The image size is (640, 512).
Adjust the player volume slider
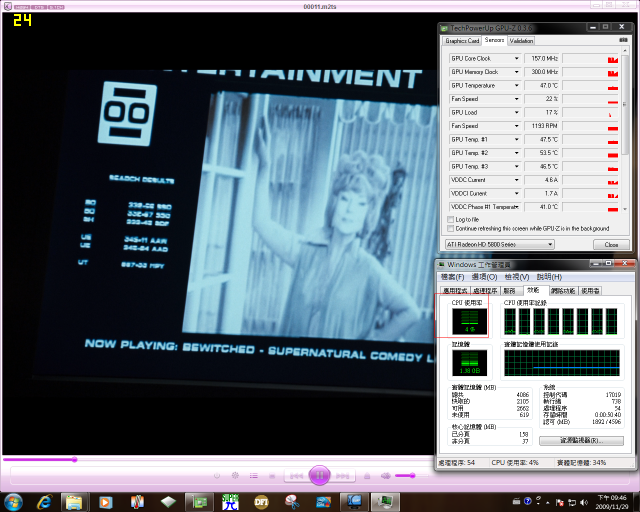click(411, 476)
